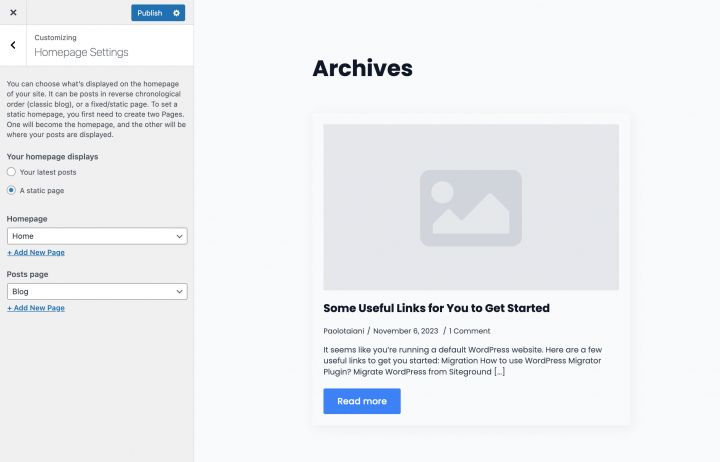Go back using the left chevron arrow

pyautogui.click(x=13, y=45)
